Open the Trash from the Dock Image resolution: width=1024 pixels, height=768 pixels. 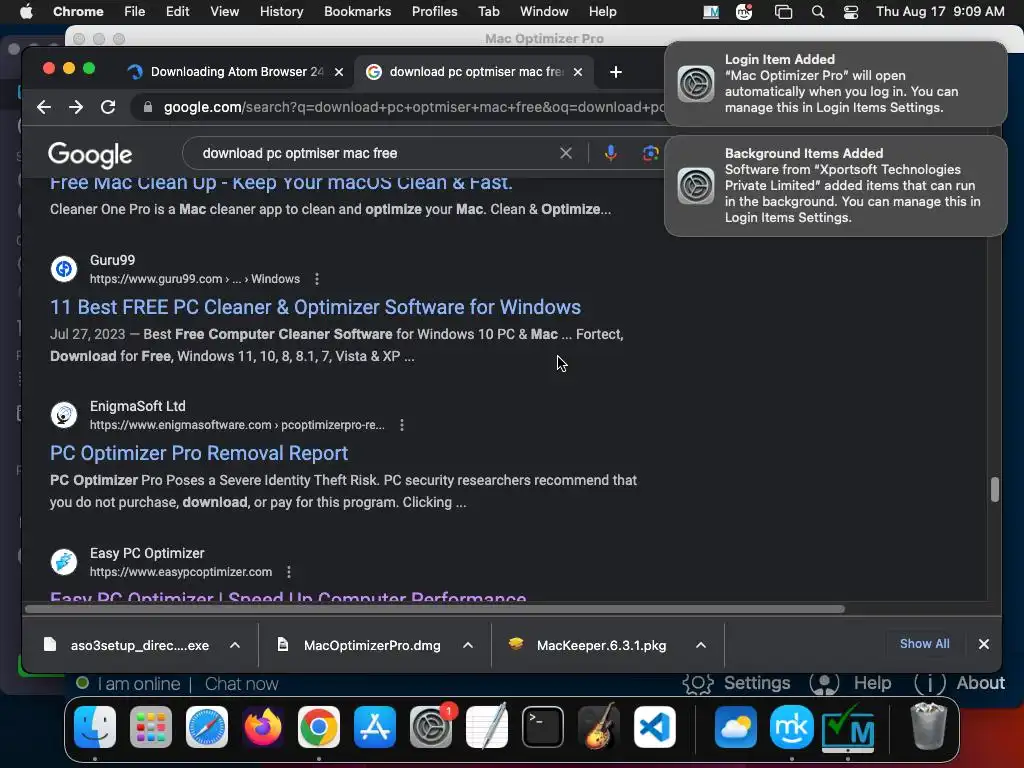tap(929, 726)
